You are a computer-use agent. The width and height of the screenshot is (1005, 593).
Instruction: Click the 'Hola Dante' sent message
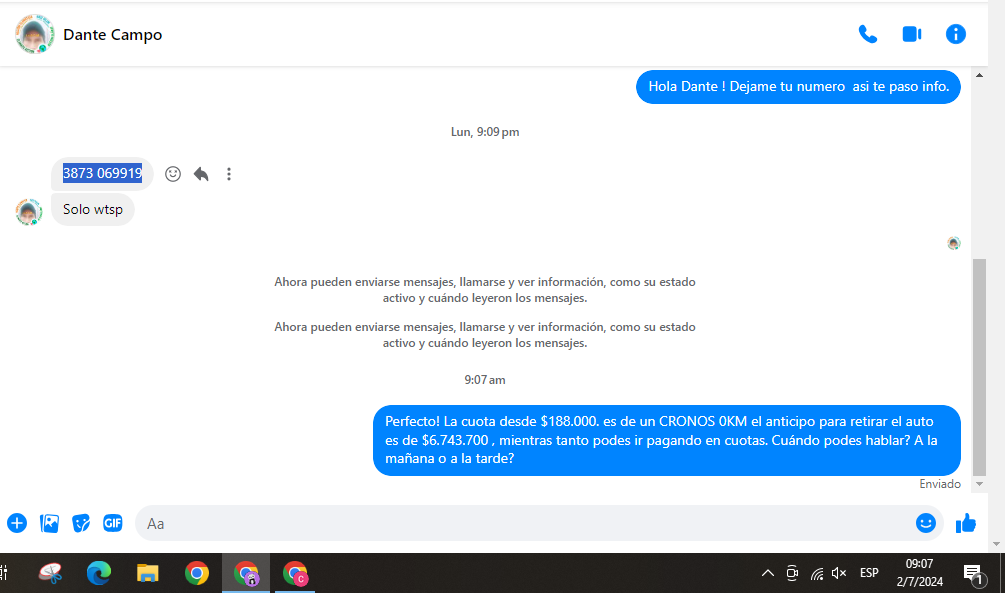point(798,87)
